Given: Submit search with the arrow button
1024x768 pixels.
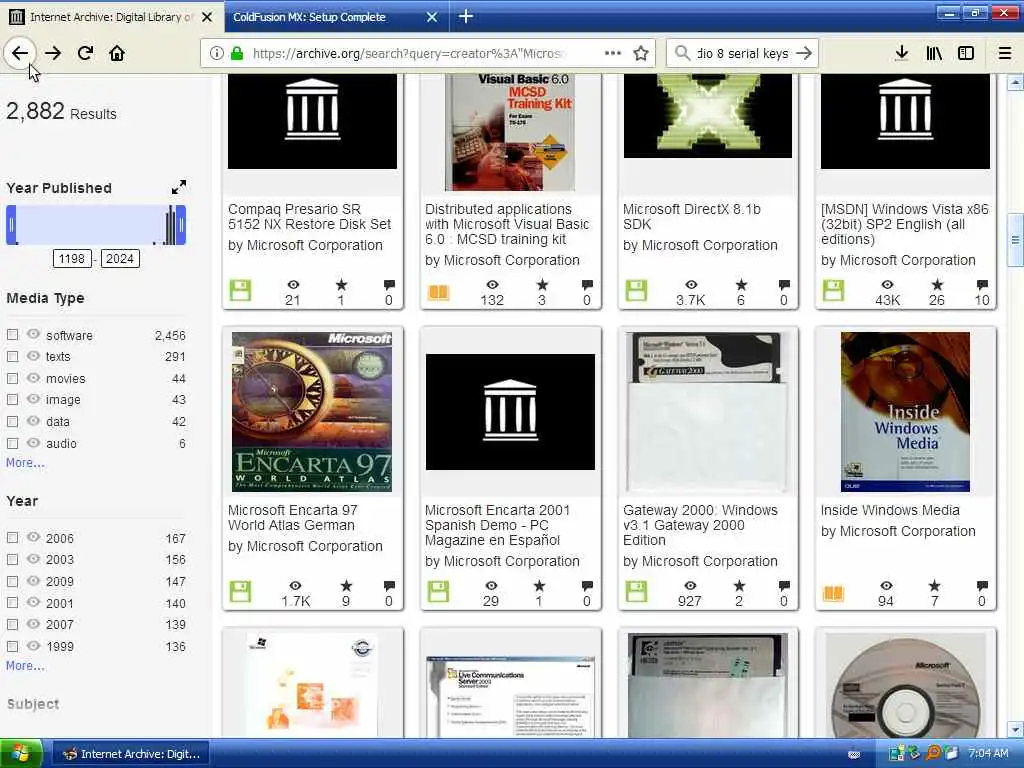Looking at the screenshot, I should click(x=805, y=53).
